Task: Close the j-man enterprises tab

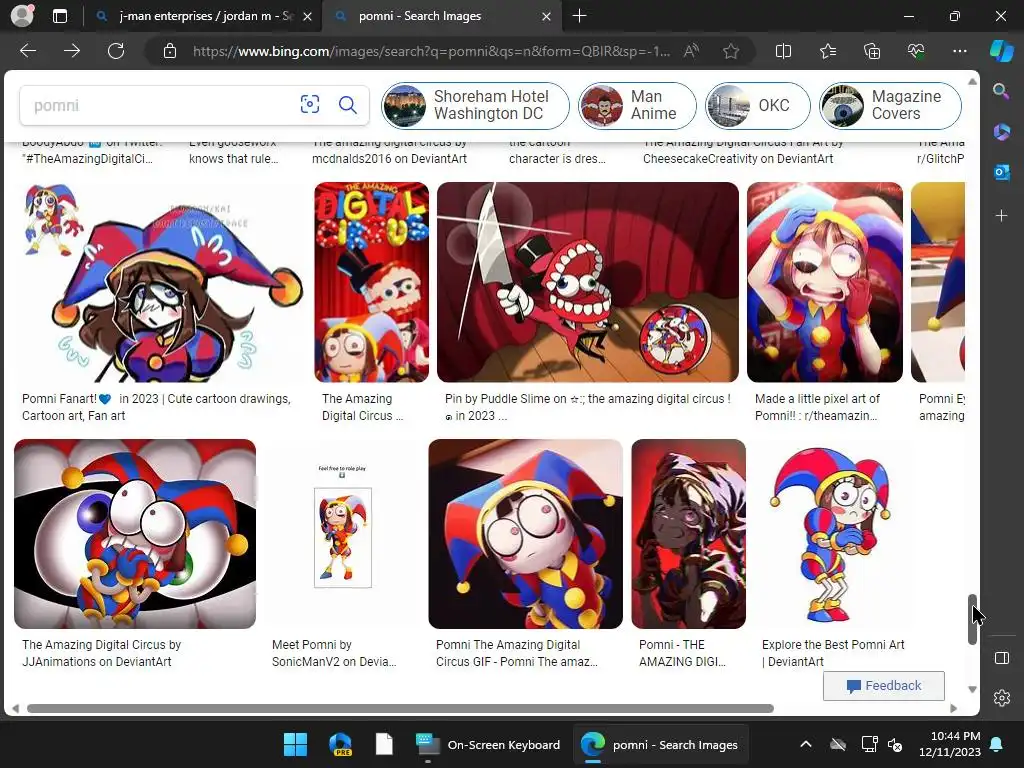Action: point(308,16)
